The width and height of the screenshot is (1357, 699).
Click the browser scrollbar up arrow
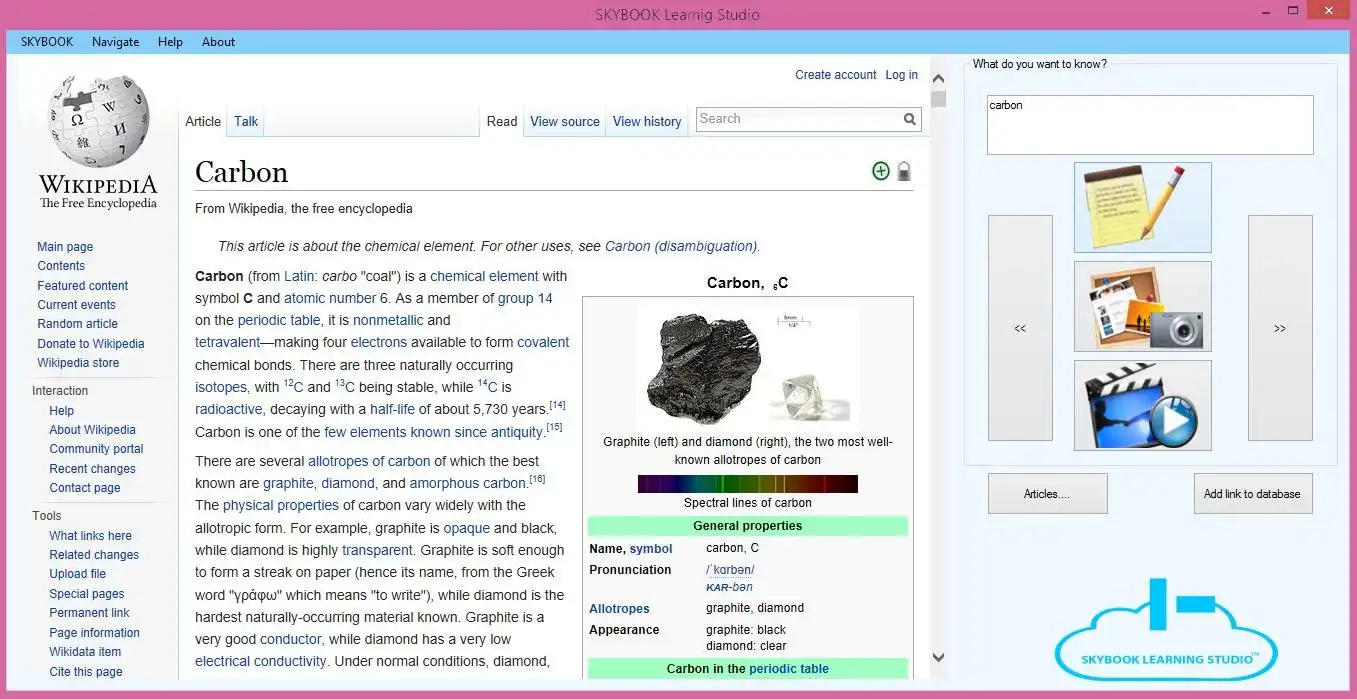[938, 78]
